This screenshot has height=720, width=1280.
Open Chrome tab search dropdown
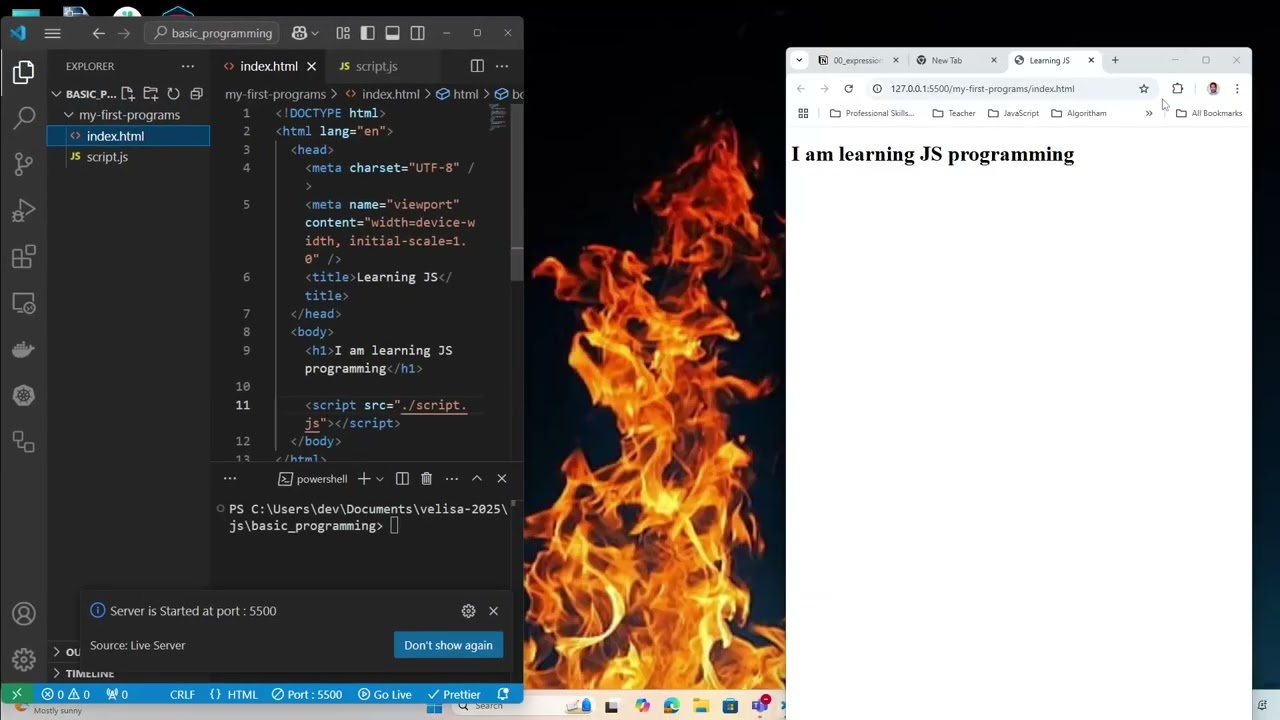click(x=799, y=60)
